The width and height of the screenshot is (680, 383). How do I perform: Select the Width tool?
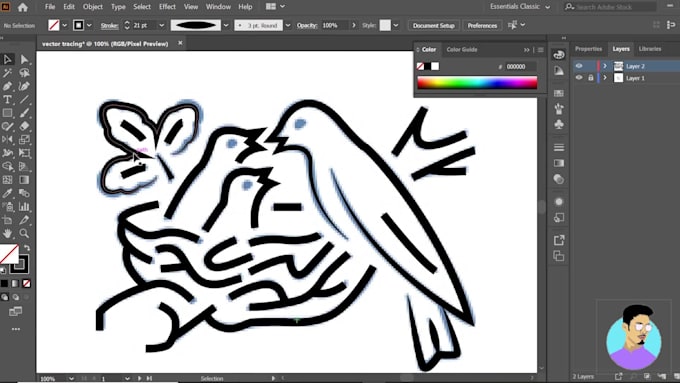tap(7, 153)
